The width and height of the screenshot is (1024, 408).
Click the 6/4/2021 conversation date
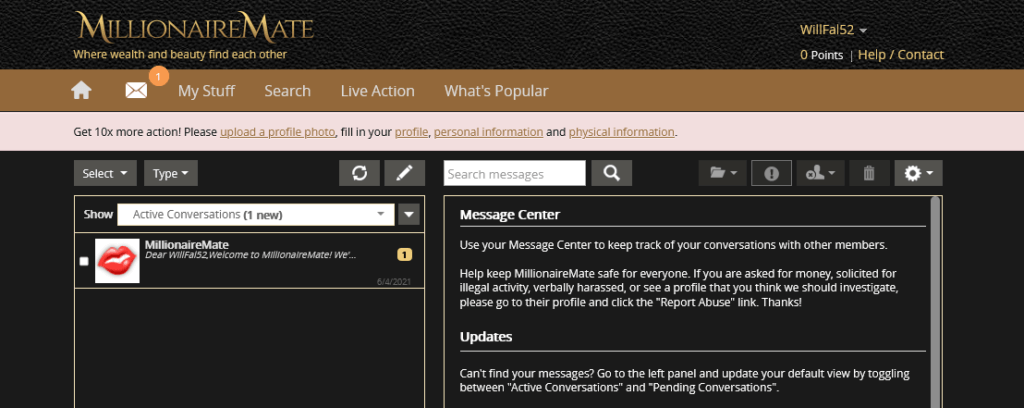(394, 282)
